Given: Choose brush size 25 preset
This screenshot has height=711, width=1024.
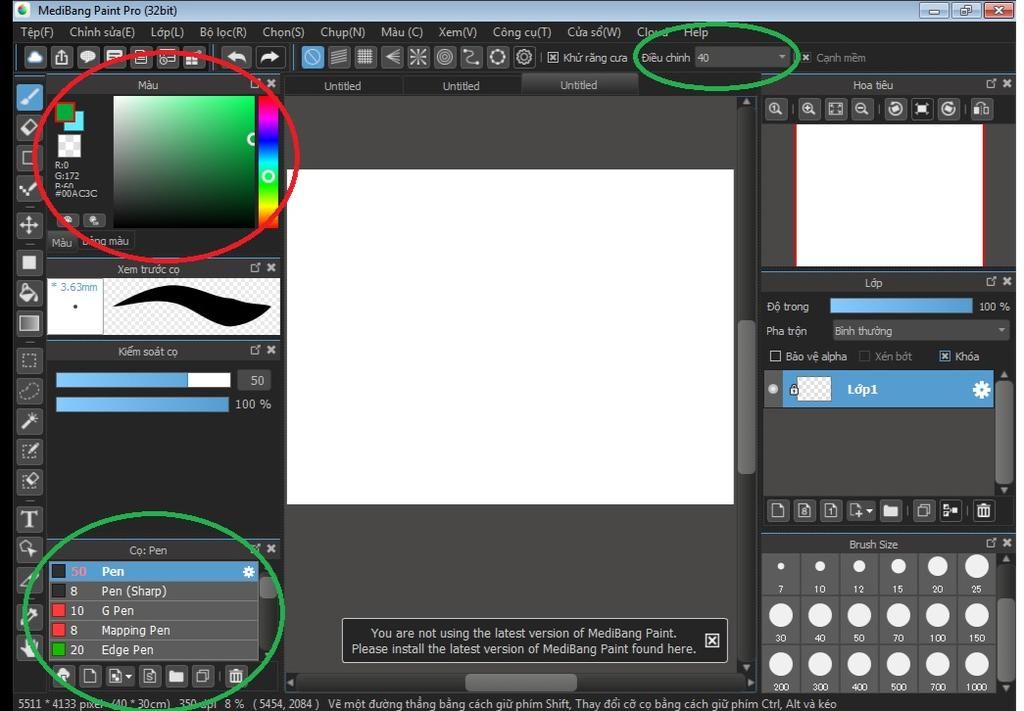Looking at the screenshot, I should pos(977,573).
